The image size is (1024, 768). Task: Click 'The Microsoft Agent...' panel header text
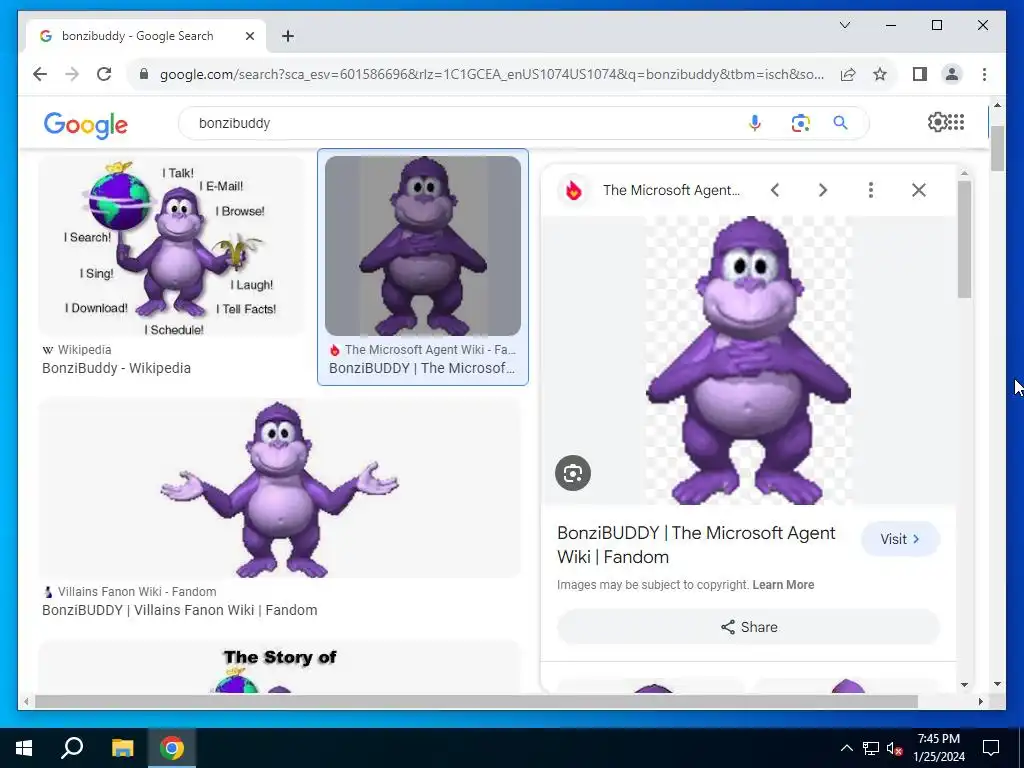(671, 190)
